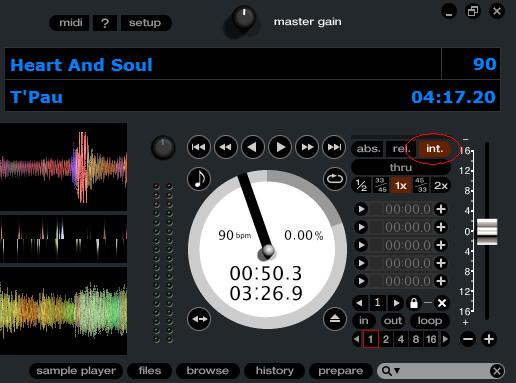Skip to the next track
The image size is (516, 383).
(x=334, y=147)
